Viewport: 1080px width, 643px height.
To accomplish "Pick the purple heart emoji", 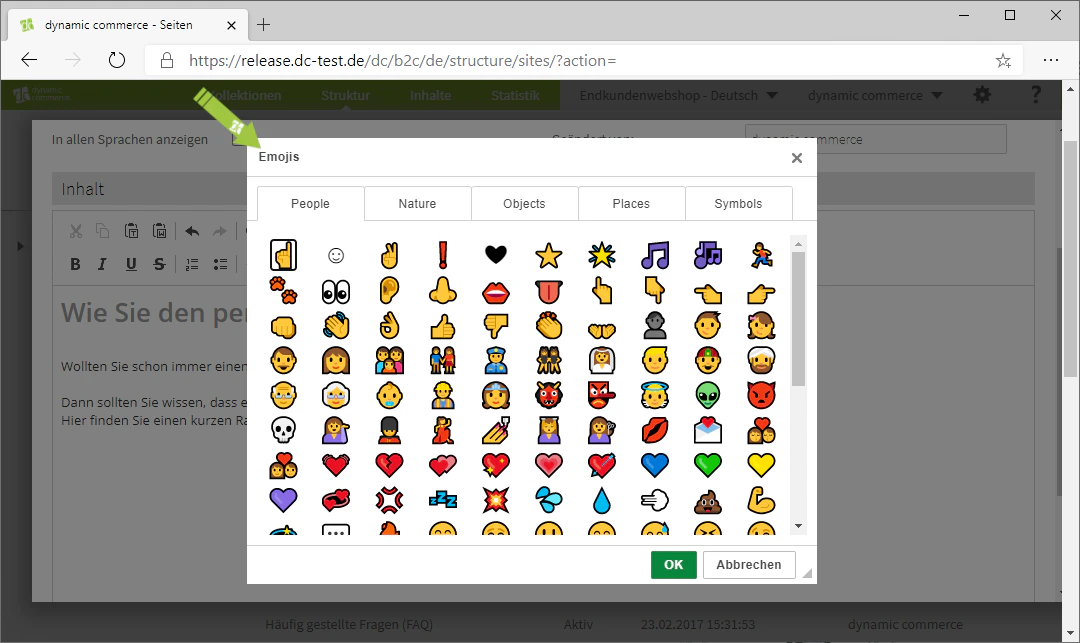I will 283,500.
